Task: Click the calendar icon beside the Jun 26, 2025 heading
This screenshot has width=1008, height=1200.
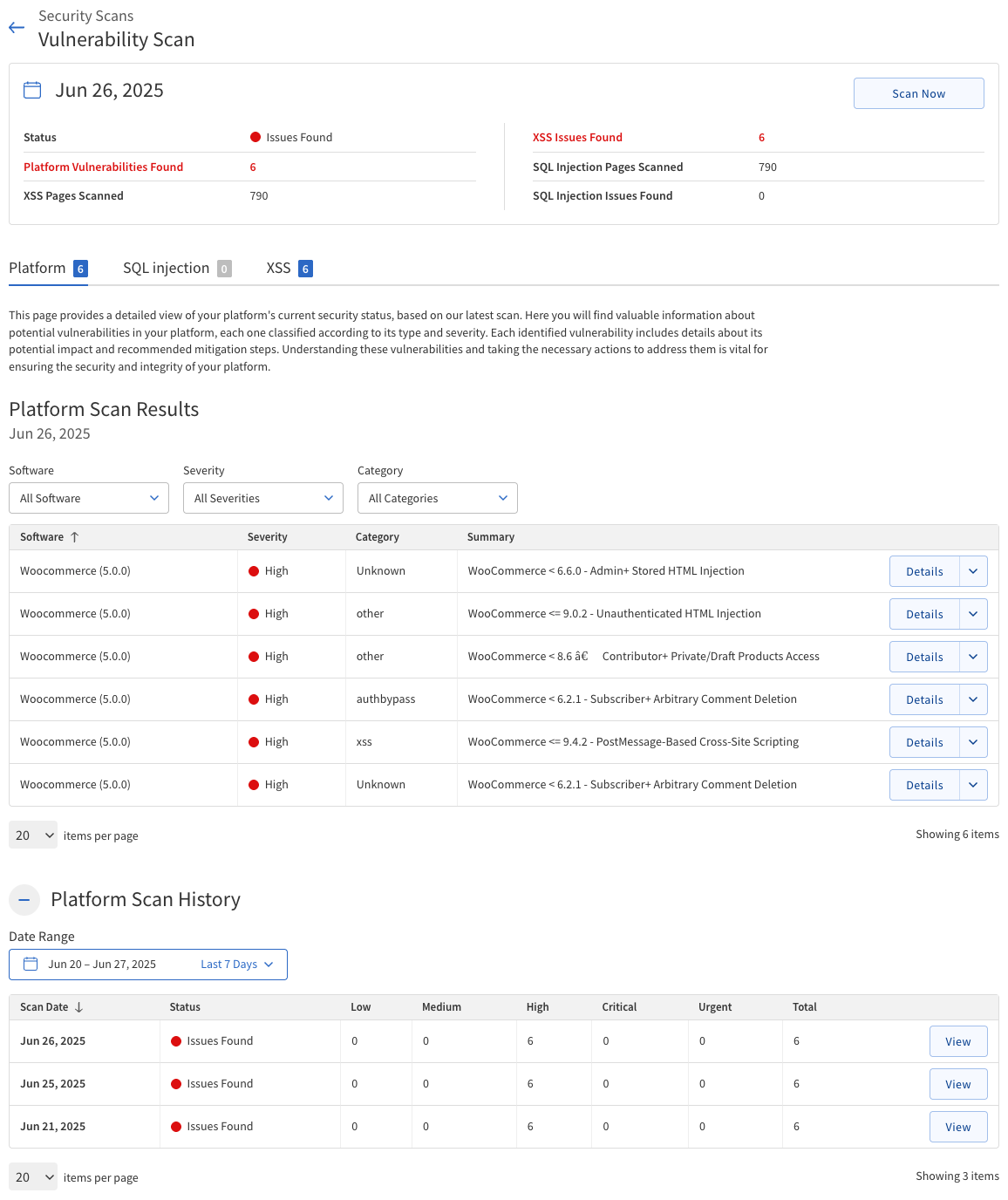Action: 32,90
